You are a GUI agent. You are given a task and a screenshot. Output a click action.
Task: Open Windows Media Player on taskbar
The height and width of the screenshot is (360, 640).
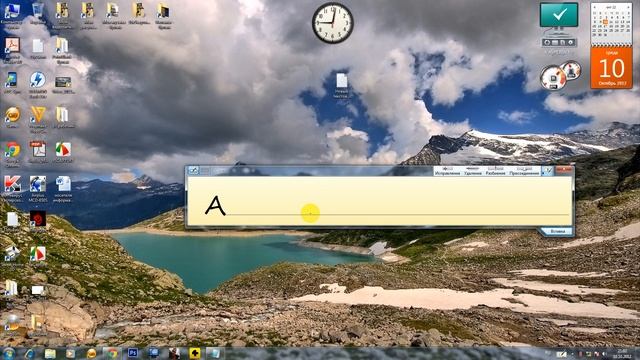[71, 353]
